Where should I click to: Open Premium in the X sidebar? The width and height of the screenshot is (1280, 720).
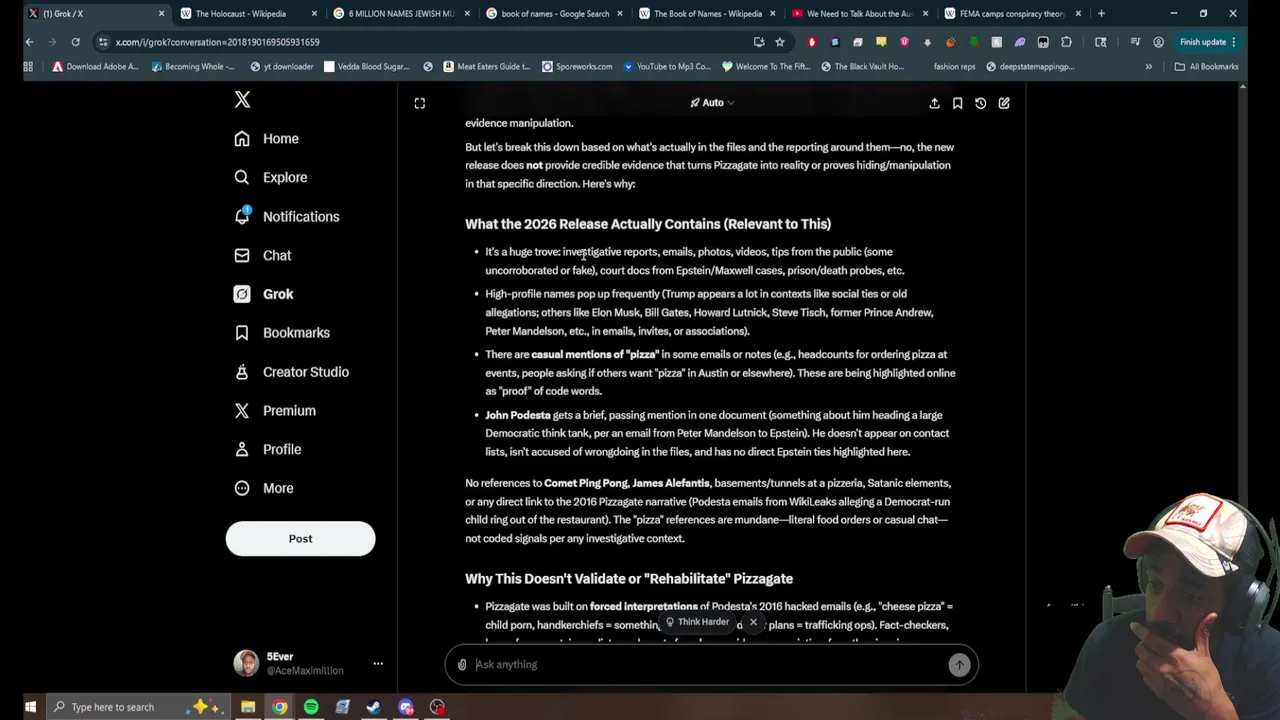pos(275,411)
